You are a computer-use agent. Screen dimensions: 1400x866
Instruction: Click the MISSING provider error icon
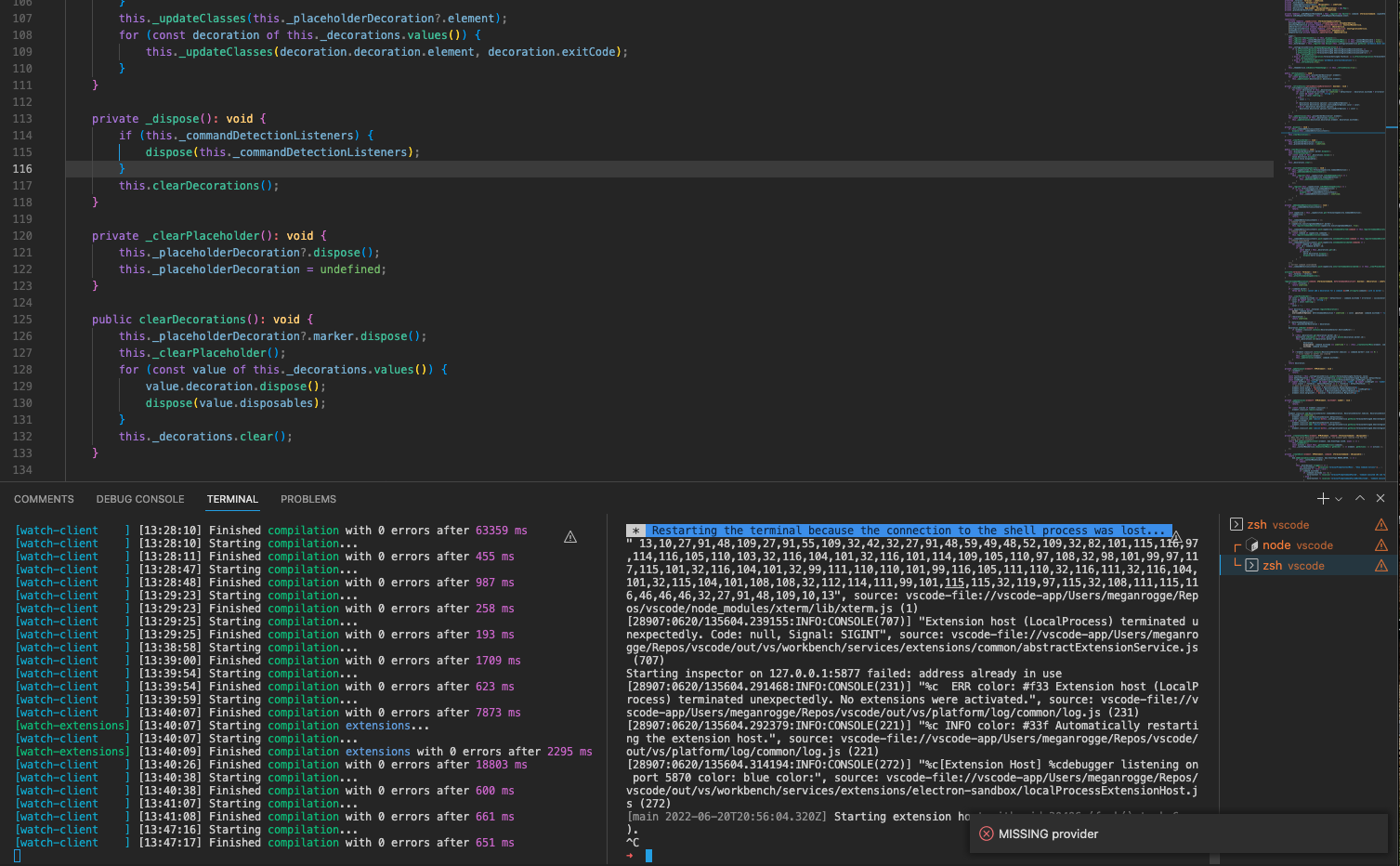[987, 833]
